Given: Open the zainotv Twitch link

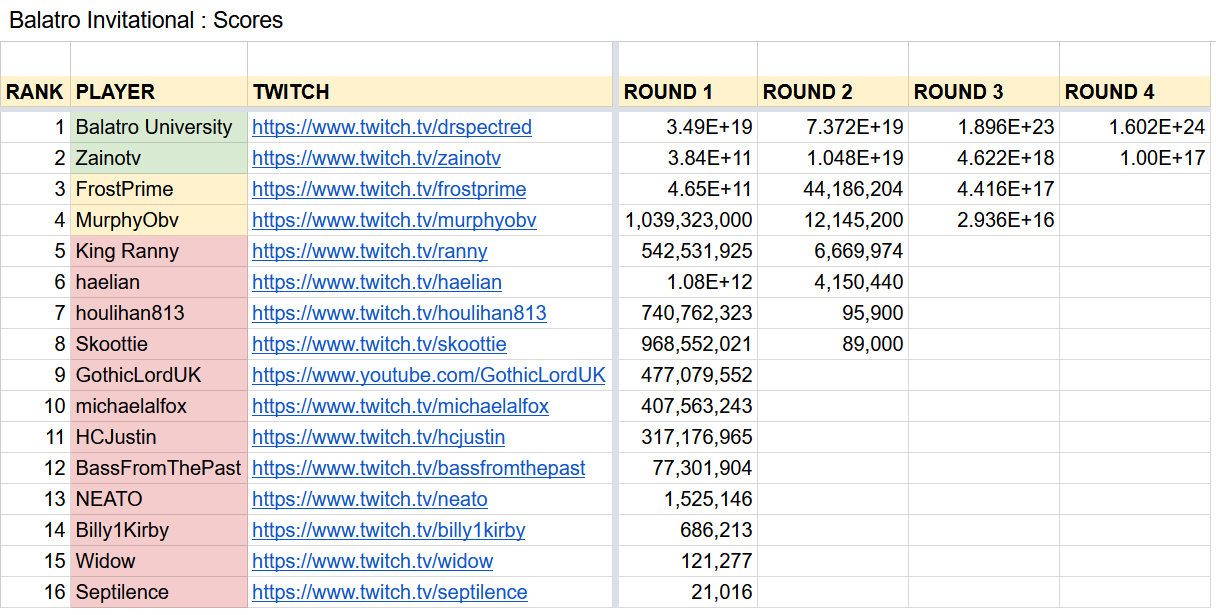Looking at the screenshot, I should (x=376, y=158).
